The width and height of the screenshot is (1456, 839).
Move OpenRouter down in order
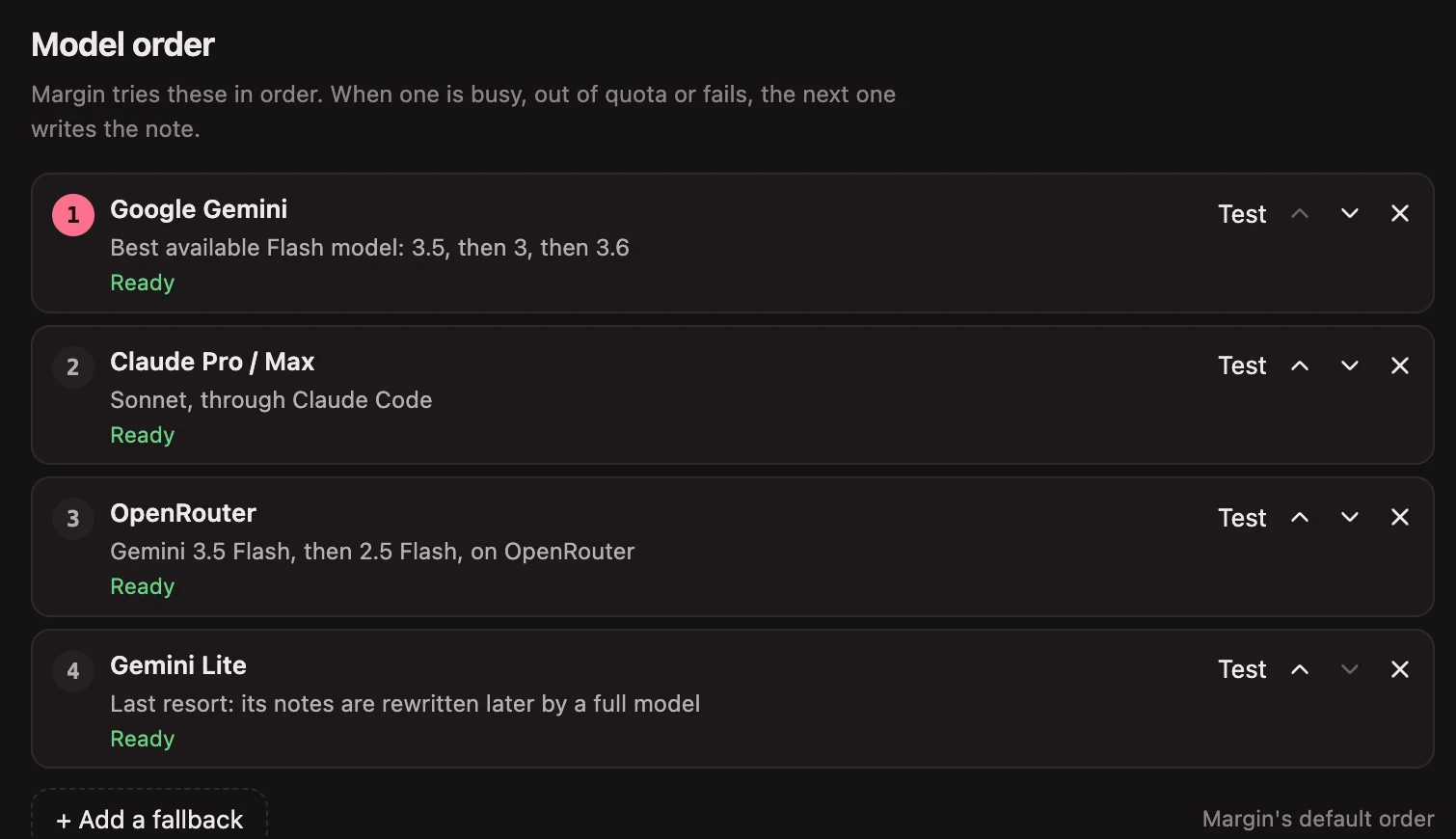(1350, 517)
